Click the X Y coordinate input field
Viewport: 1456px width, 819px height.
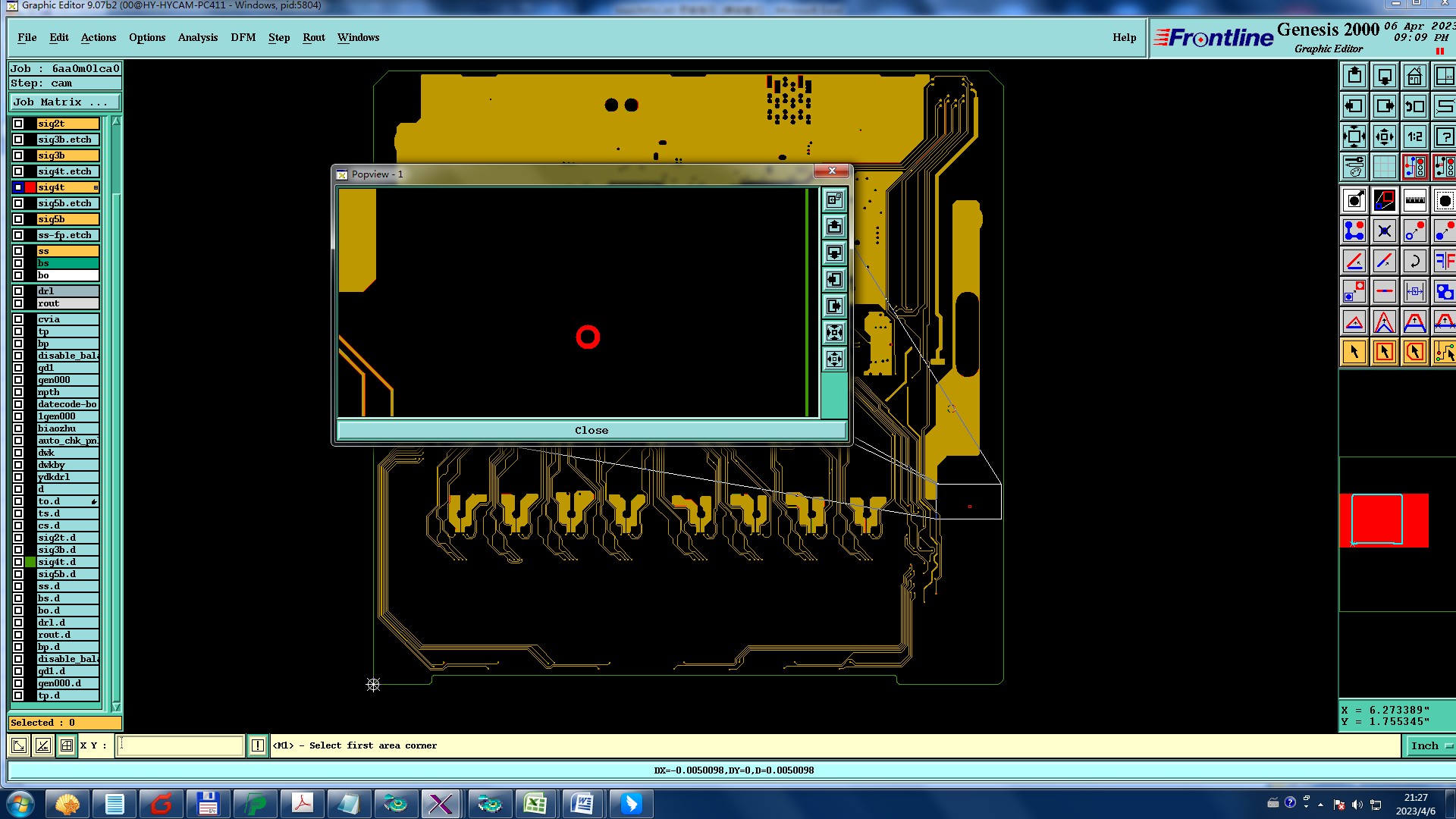pyautogui.click(x=180, y=746)
